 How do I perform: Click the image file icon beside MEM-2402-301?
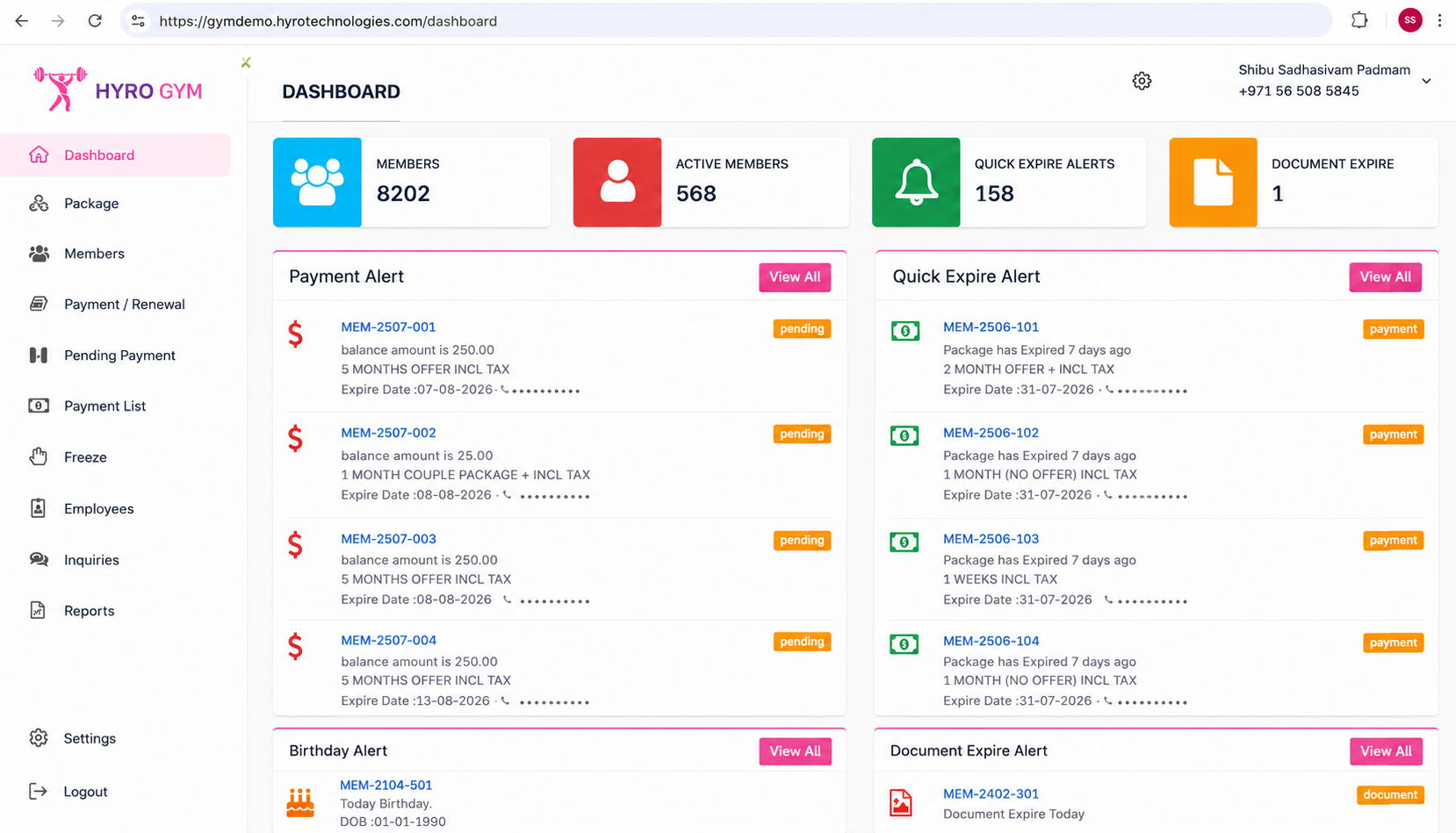point(901,803)
